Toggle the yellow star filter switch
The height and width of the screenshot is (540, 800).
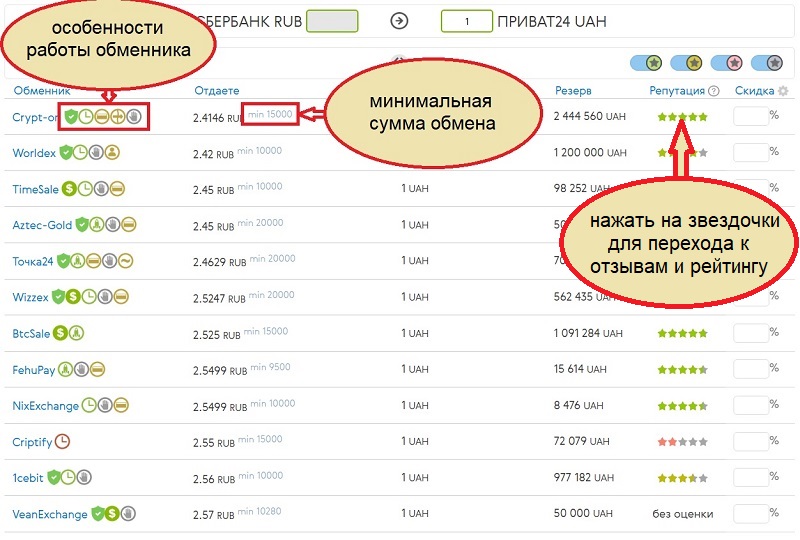pos(686,63)
